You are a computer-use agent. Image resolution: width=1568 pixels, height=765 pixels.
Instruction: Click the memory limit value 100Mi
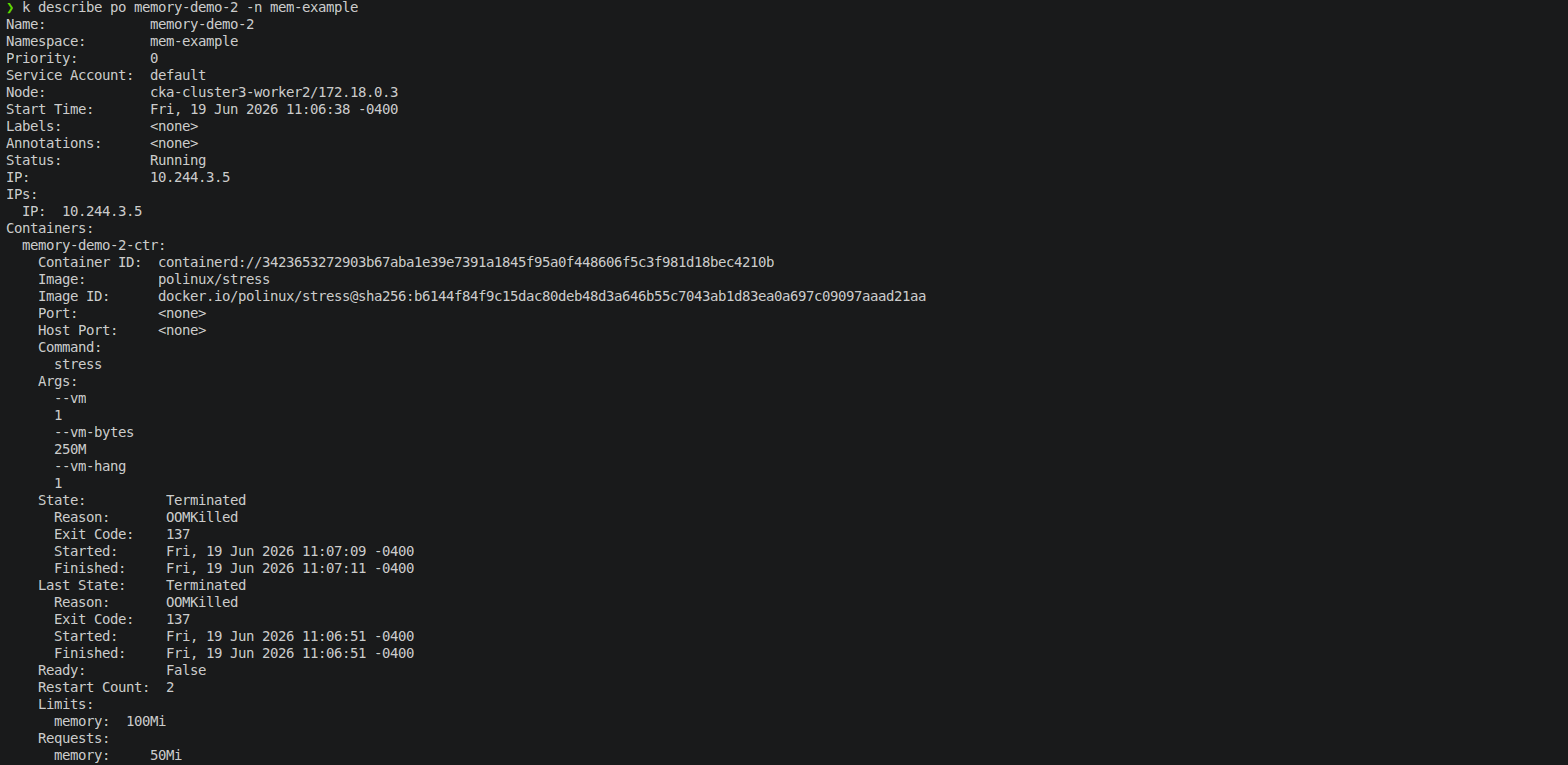(x=146, y=721)
